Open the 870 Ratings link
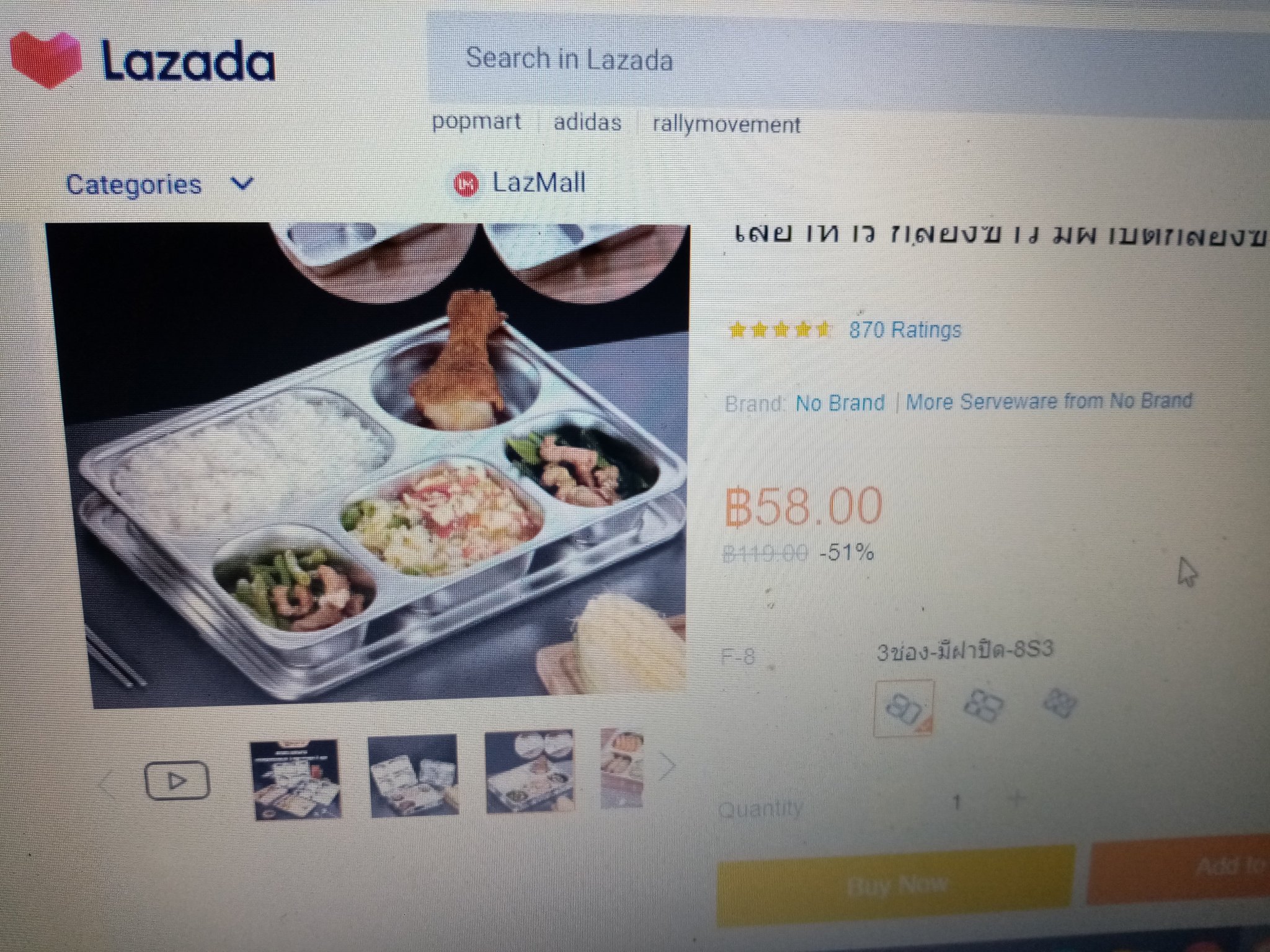1270x952 pixels. [905, 329]
